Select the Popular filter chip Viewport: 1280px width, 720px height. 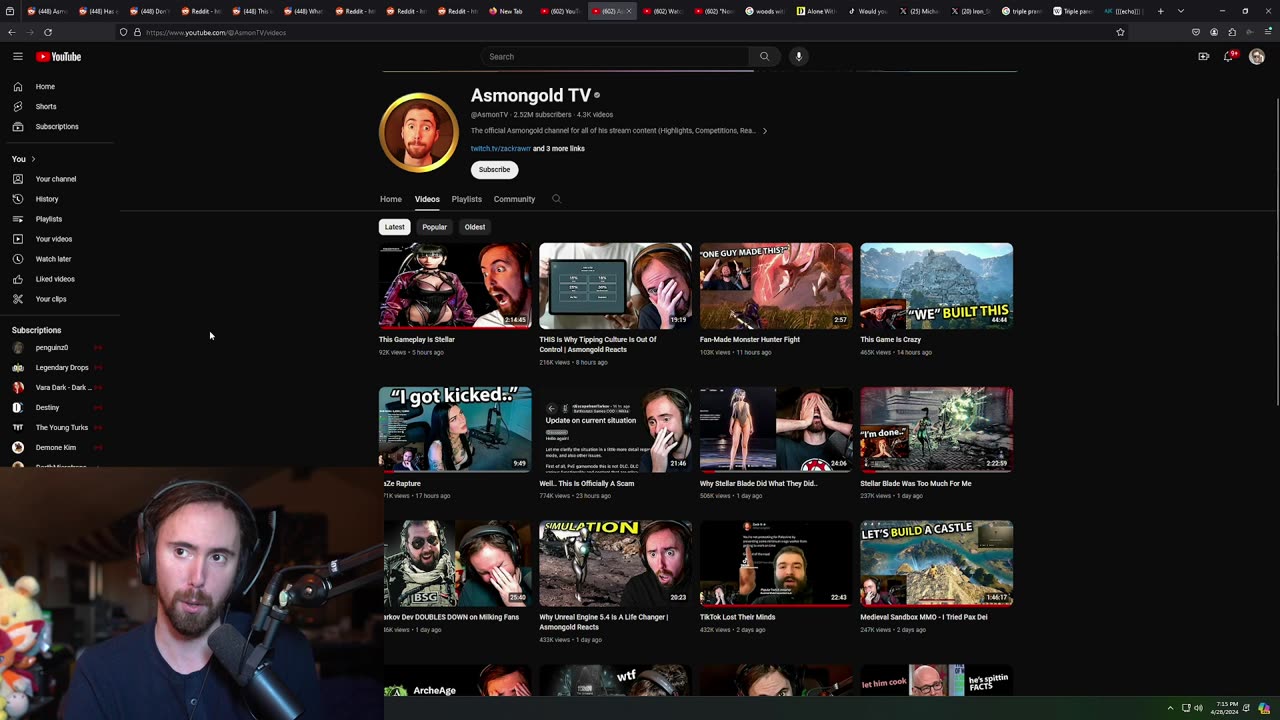[434, 227]
